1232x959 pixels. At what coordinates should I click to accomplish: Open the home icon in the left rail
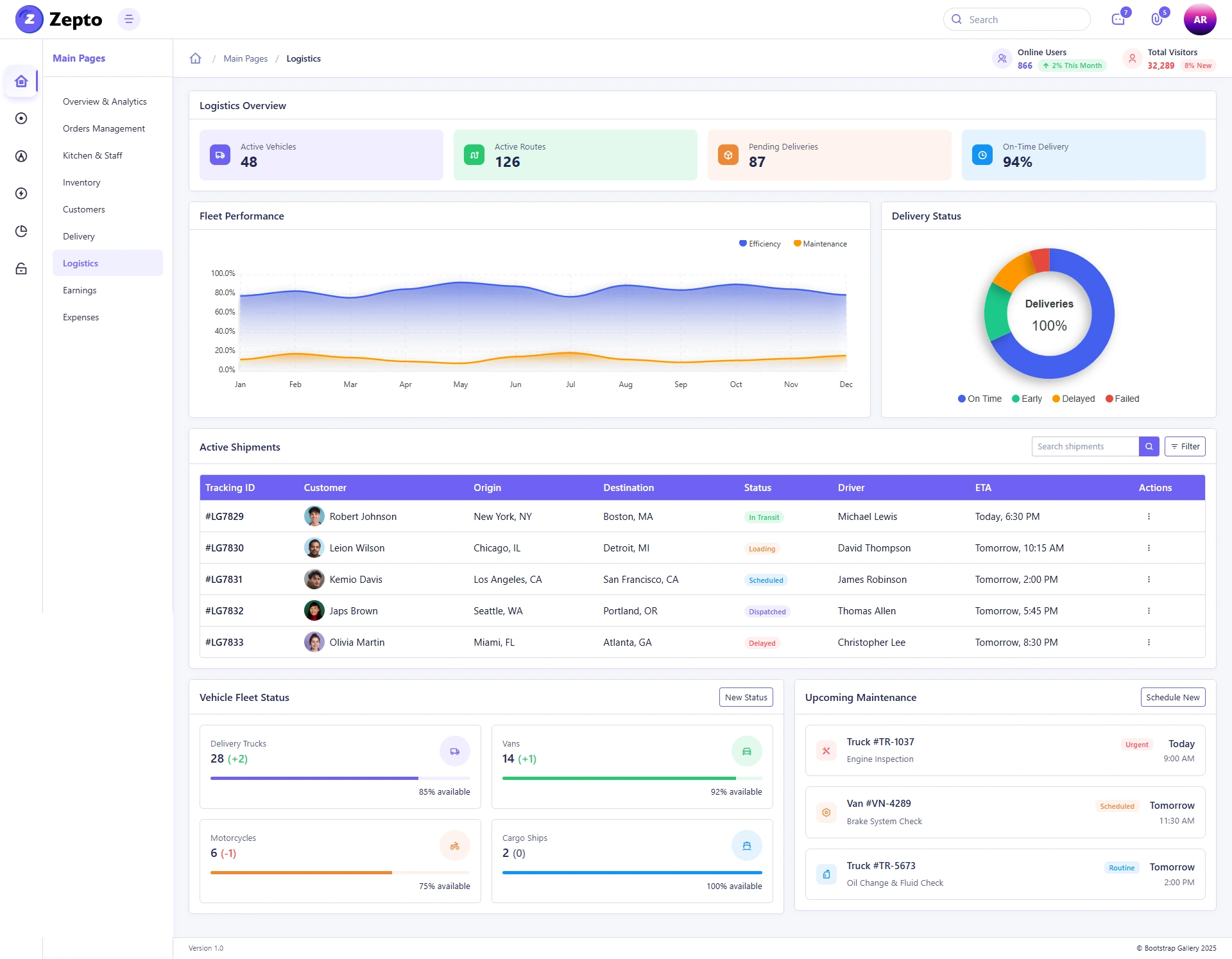click(21, 81)
